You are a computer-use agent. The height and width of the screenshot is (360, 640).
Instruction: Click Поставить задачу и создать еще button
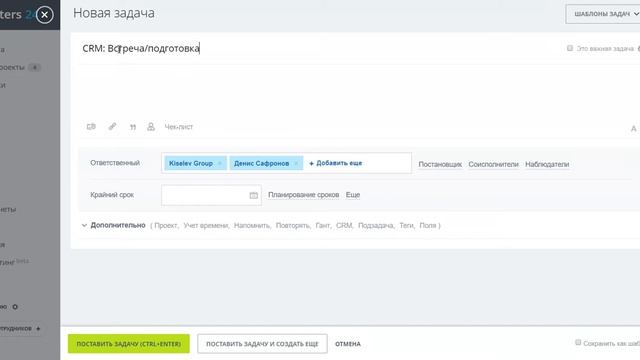click(x=262, y=344)
